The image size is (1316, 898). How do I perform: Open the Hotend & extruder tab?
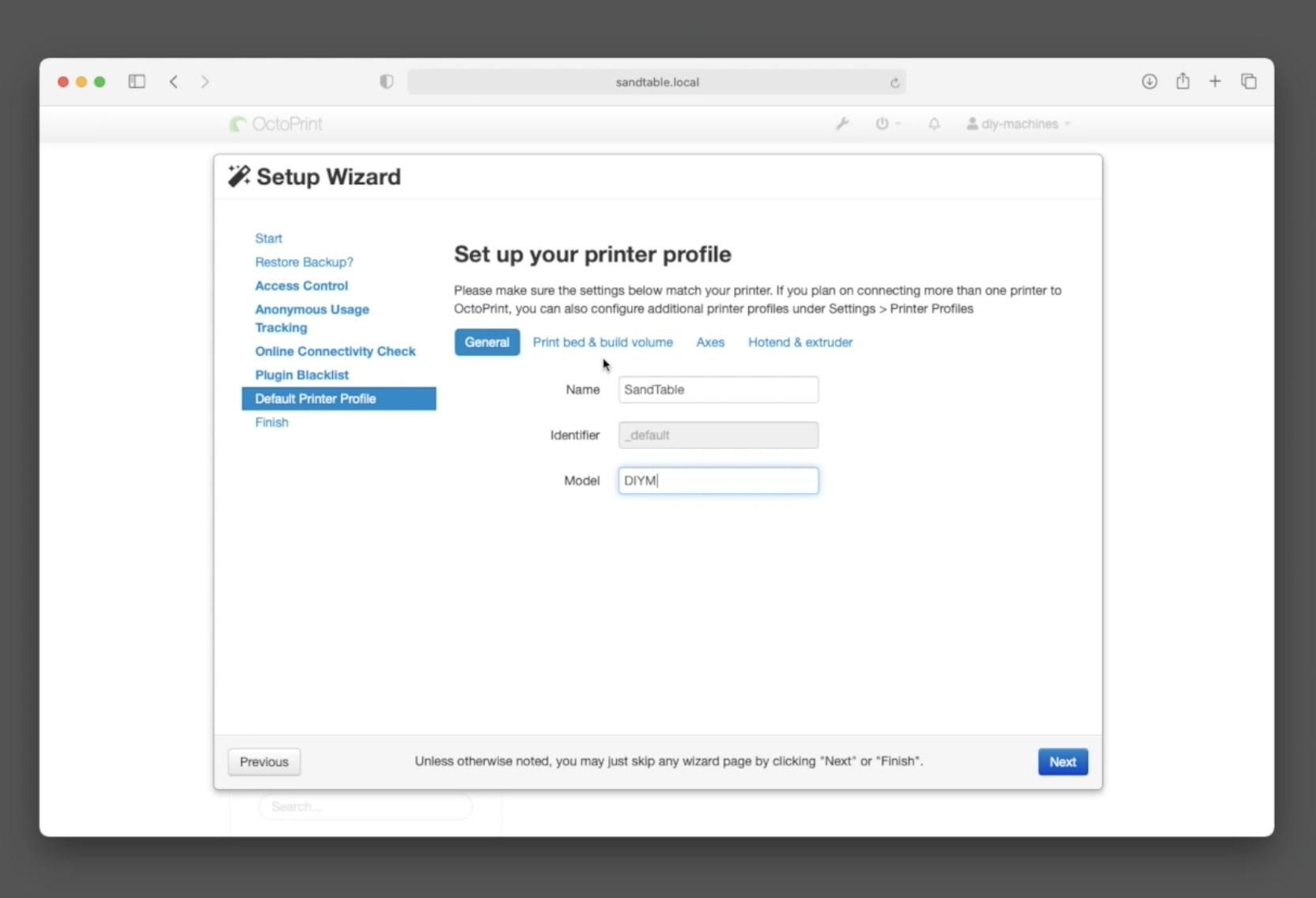800,342
